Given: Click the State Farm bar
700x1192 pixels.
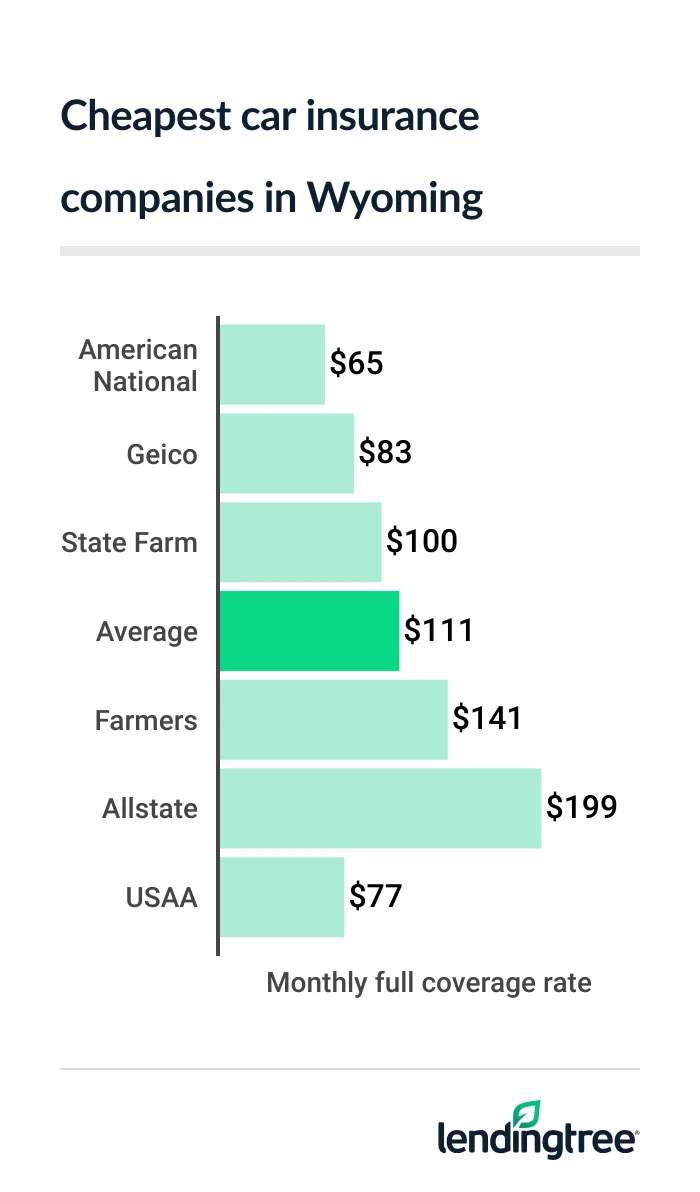Looking at the screenshot, I should pos(300,542).
